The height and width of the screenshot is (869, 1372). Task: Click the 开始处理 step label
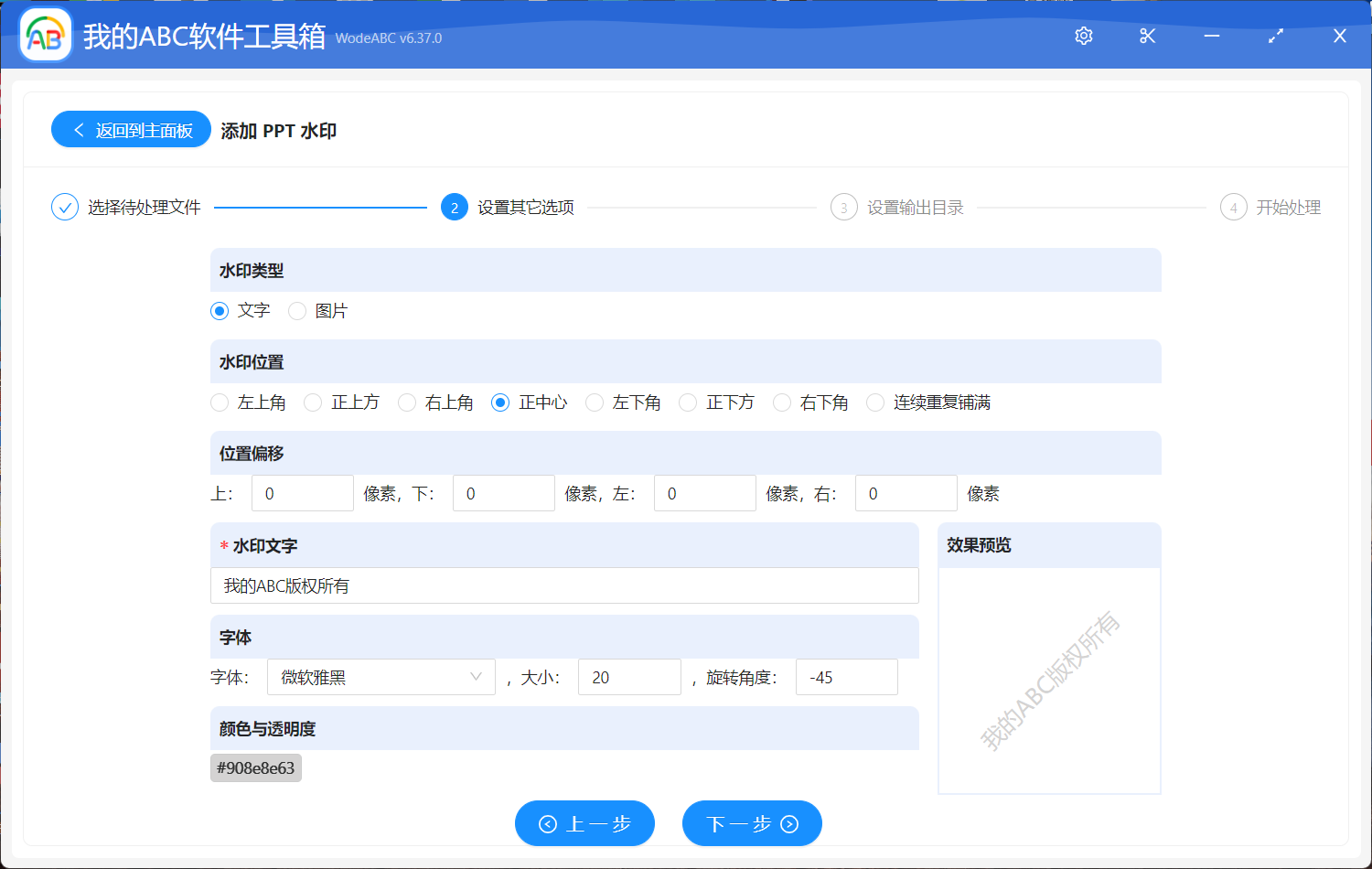(1290, 207)
